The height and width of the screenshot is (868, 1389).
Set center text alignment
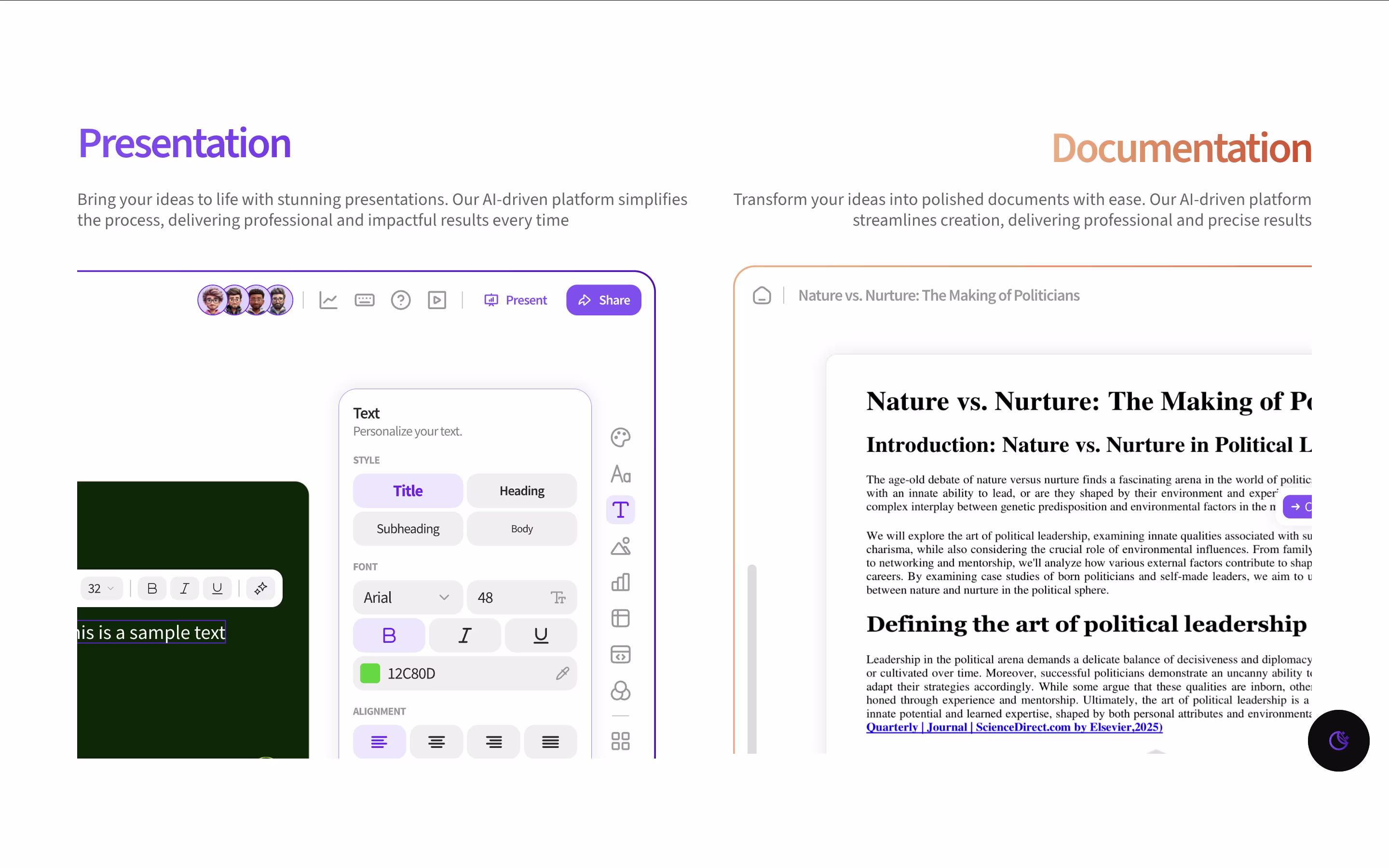click(436, 742)
